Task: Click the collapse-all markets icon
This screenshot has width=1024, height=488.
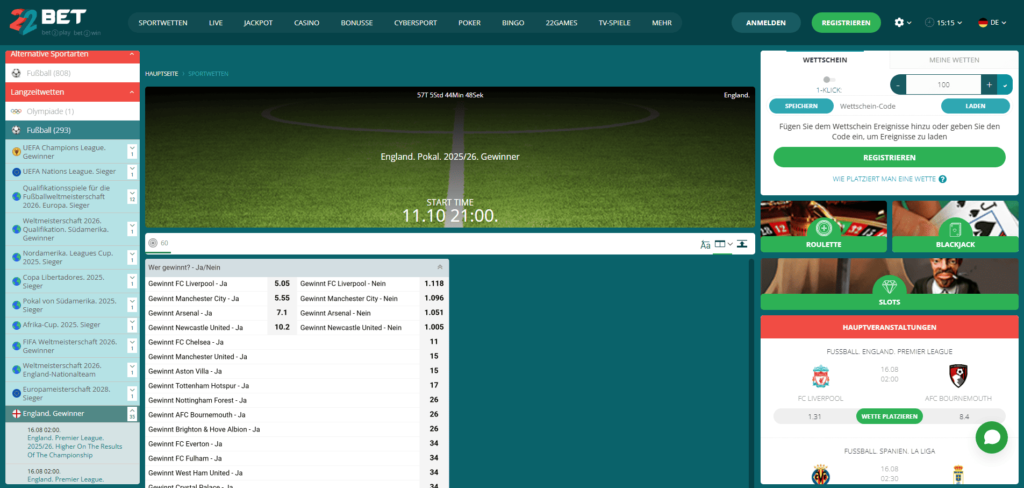Action: point(743,244)
